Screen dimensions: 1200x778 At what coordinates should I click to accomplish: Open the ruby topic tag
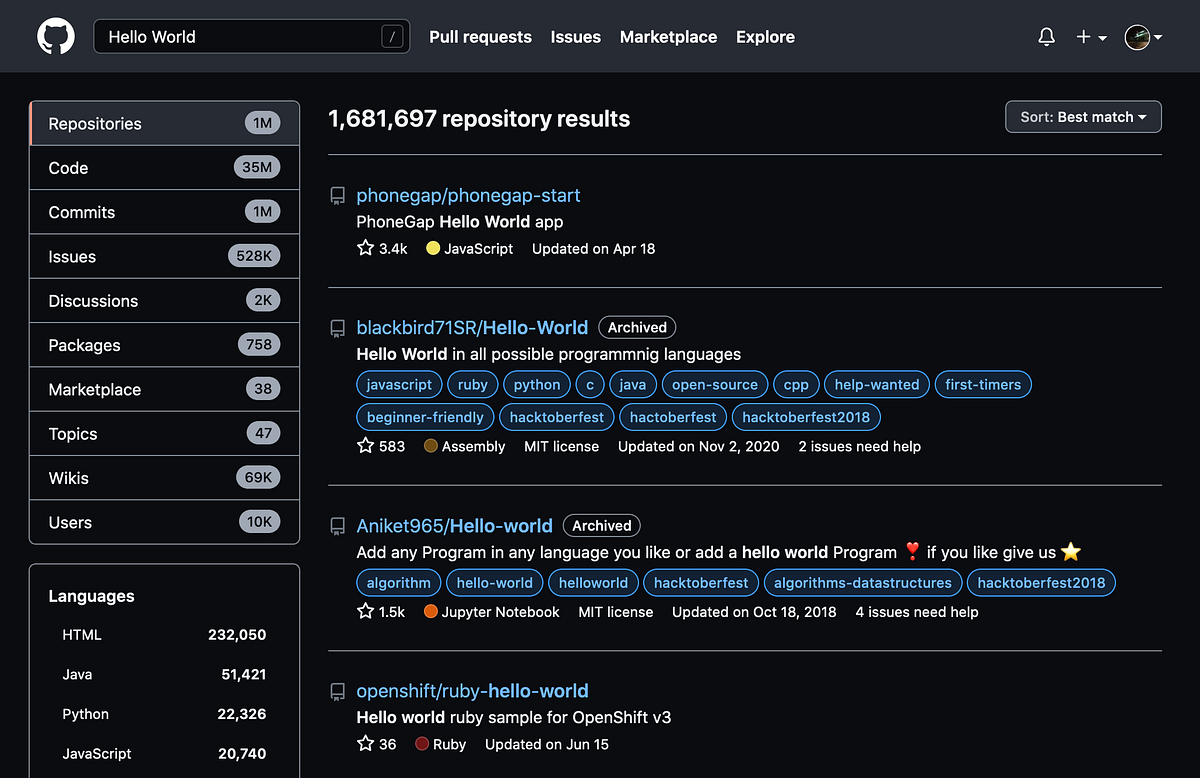tap(473, 384)
